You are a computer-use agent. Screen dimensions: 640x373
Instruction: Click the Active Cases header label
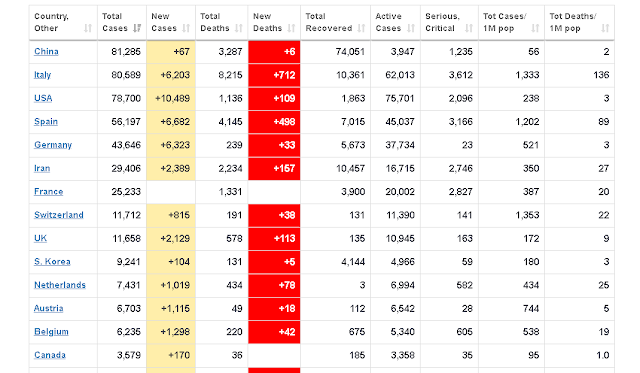(389, 22)
